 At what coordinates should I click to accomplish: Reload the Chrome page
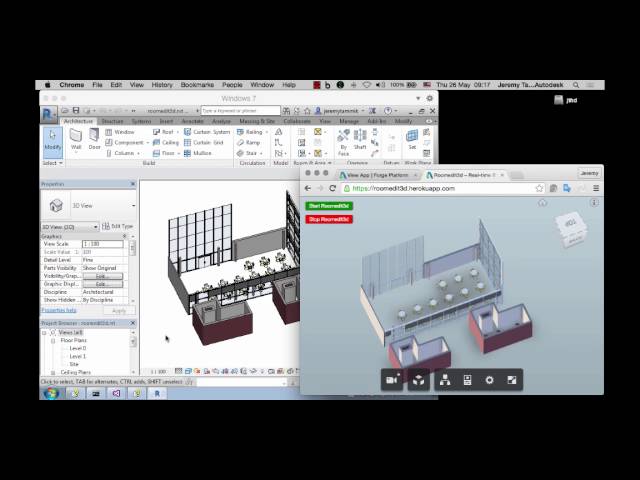(x=332, y=188)
